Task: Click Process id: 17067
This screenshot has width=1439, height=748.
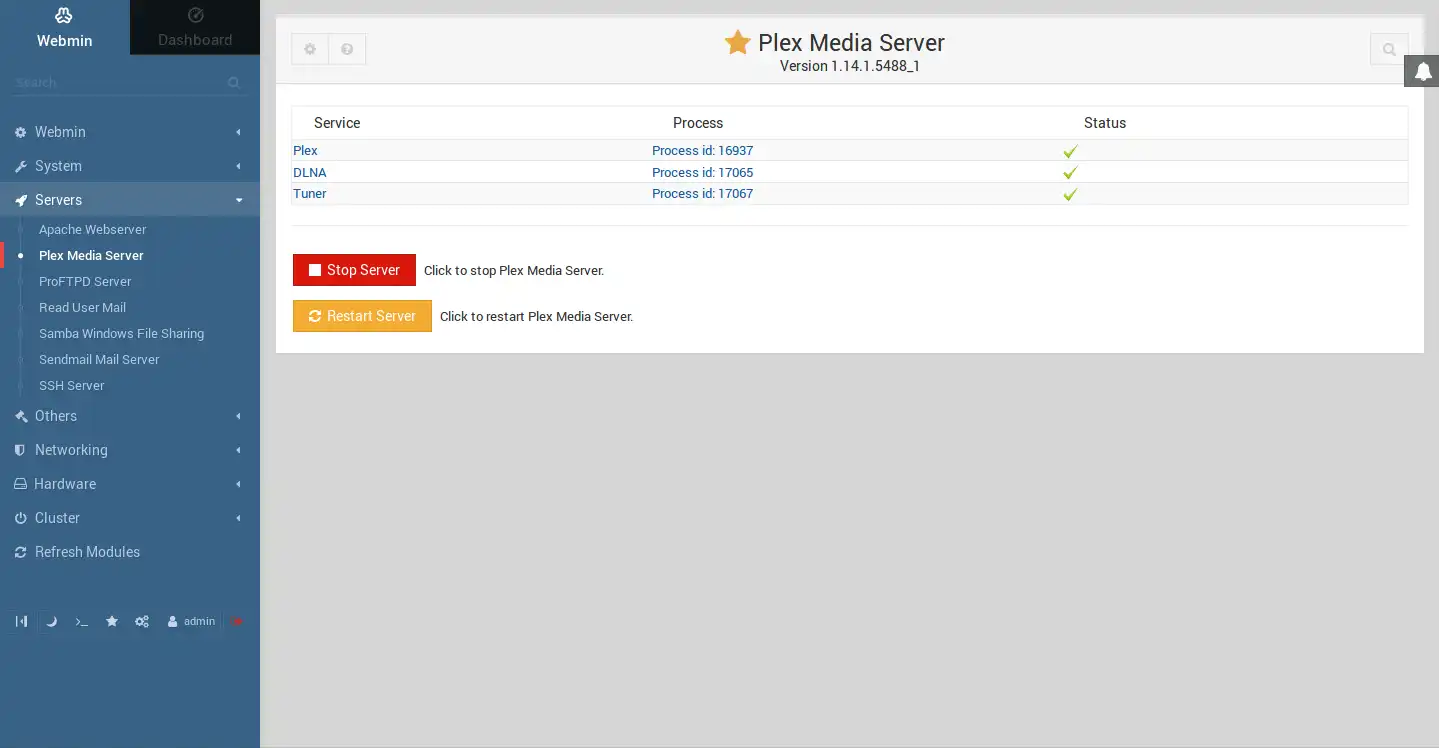Action: point(702,194)
